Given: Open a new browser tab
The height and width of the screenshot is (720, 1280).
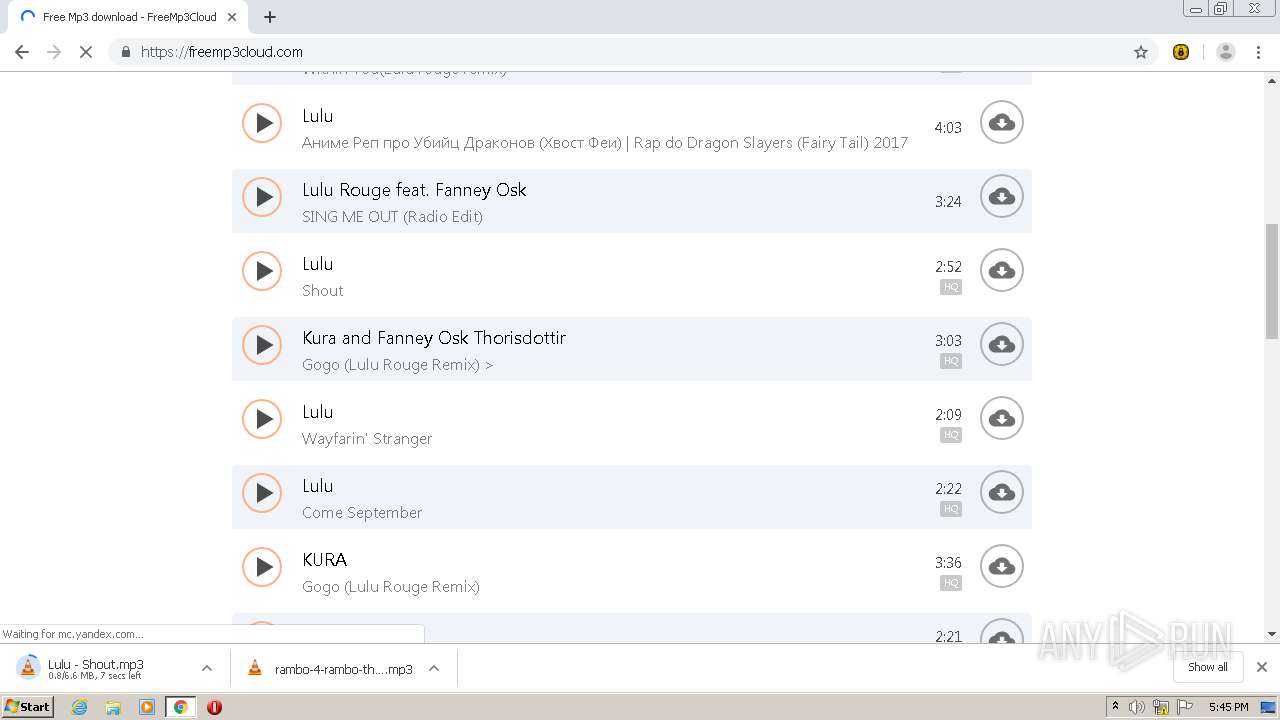Looking at the screenshot, I should click(x=270, y=17).
